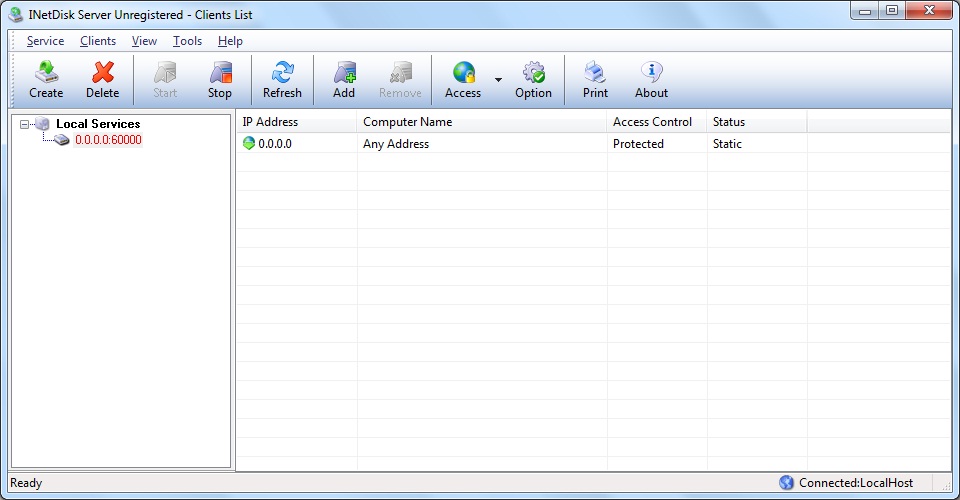Viewport: 960px width, 500px height.
Task: Click the INetDisk app icon in title bar
Action: [16, 15]
